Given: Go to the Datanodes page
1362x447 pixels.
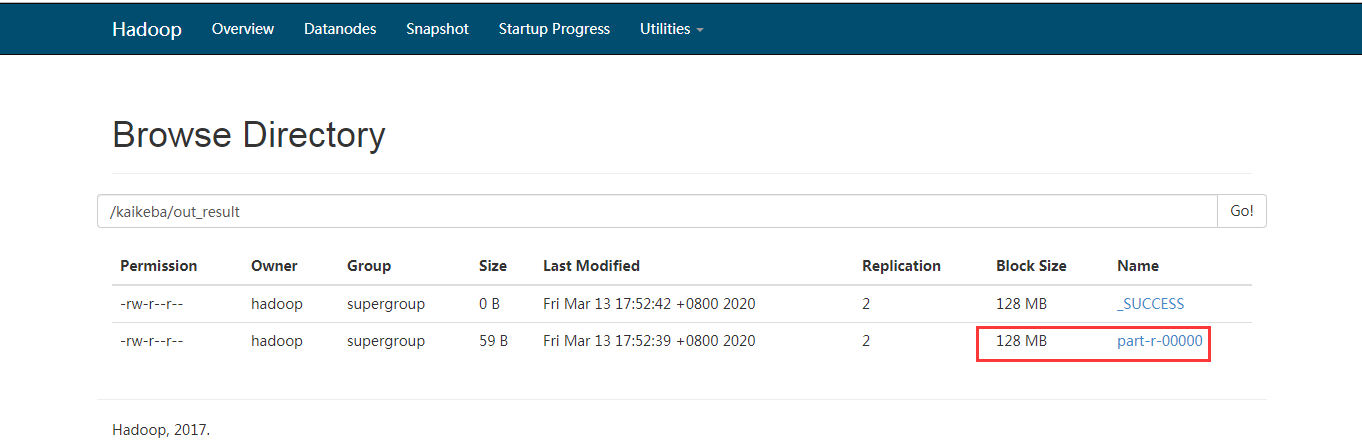Looking at the screenshot, I should coord(340,29).
